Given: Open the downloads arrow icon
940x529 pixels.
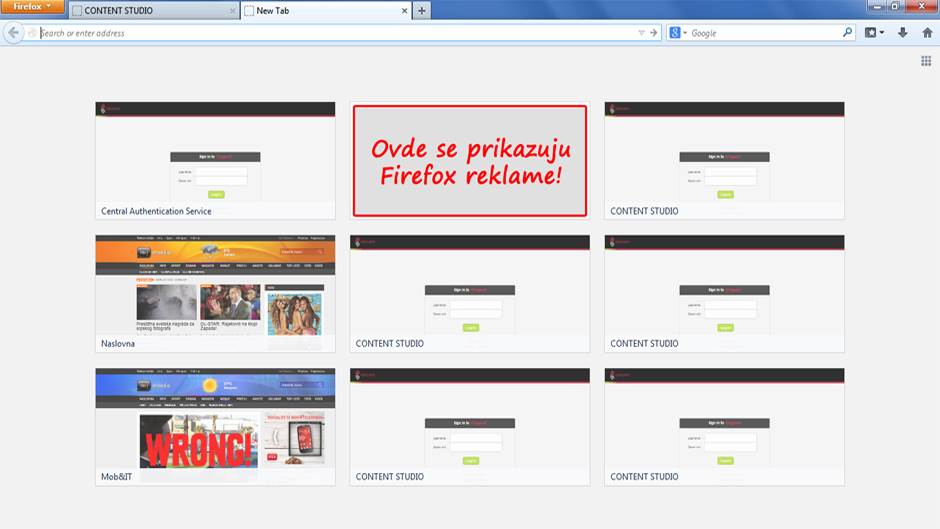Looking at the screenshot, I should [902, 33].
